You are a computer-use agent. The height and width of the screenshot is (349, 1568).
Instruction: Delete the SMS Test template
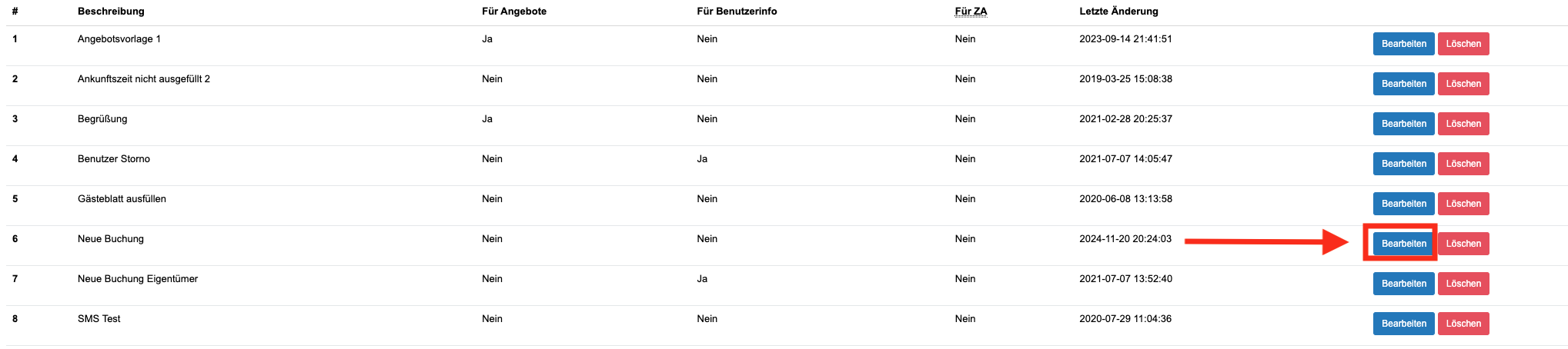point(1463,324)
